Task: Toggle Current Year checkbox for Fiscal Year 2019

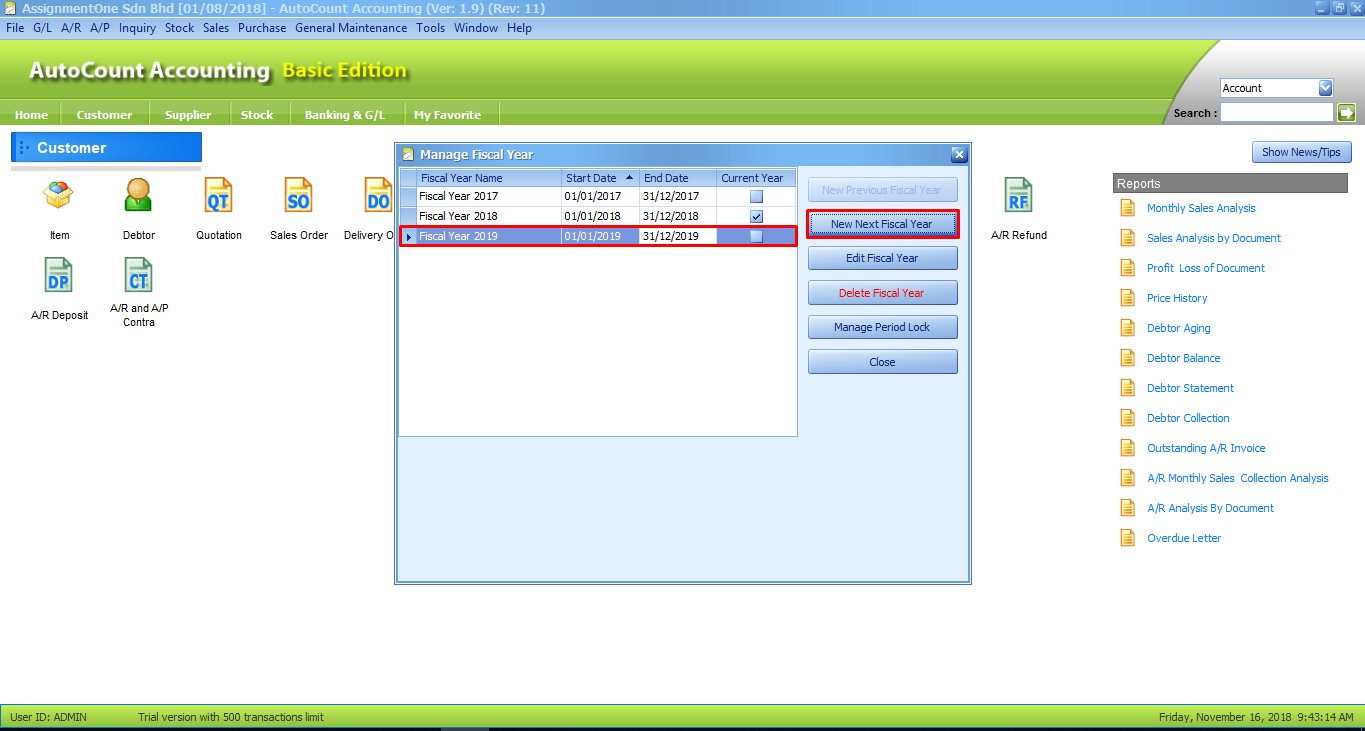Action: (756, 236)
